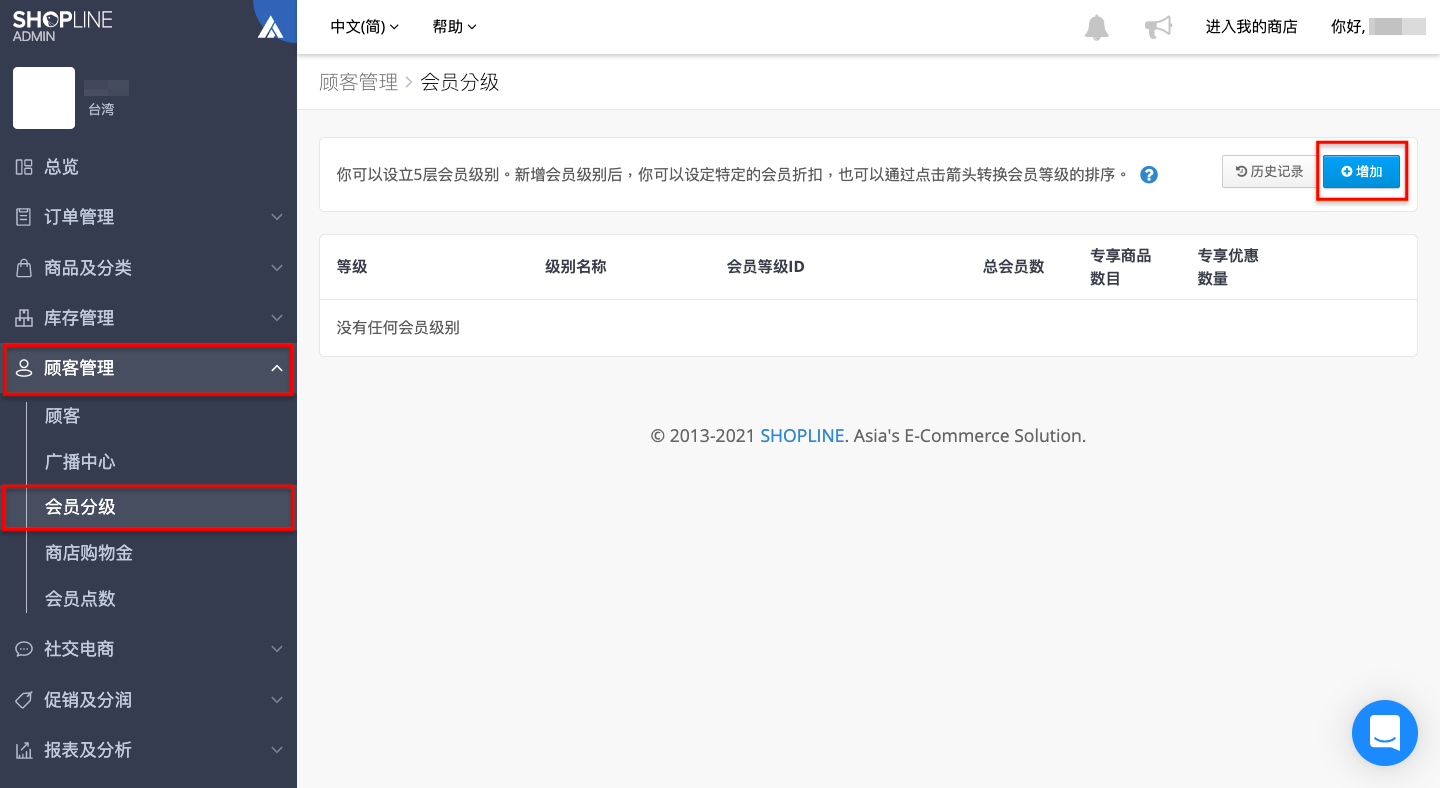Click the blue help question mark icon
The height and width of the screenshot is (788, 1440).
tap(1149, 175)
